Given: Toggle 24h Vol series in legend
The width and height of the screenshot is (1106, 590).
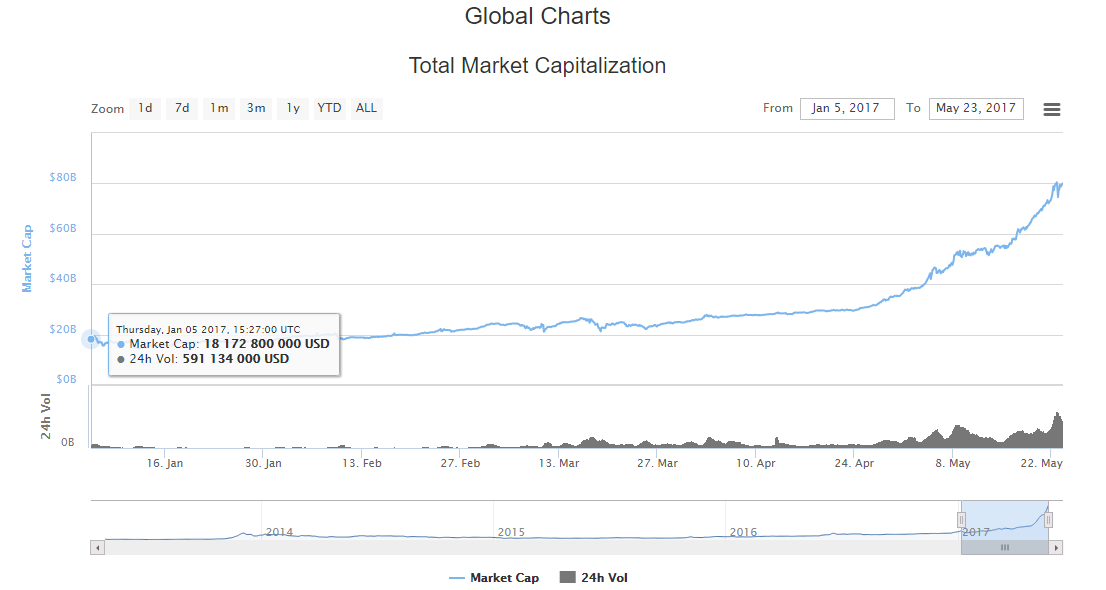Looking at the screenshot, I should [594, 578].
